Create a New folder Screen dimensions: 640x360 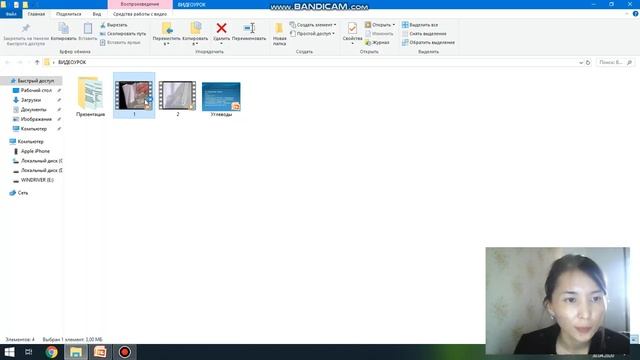pos(280,33)
